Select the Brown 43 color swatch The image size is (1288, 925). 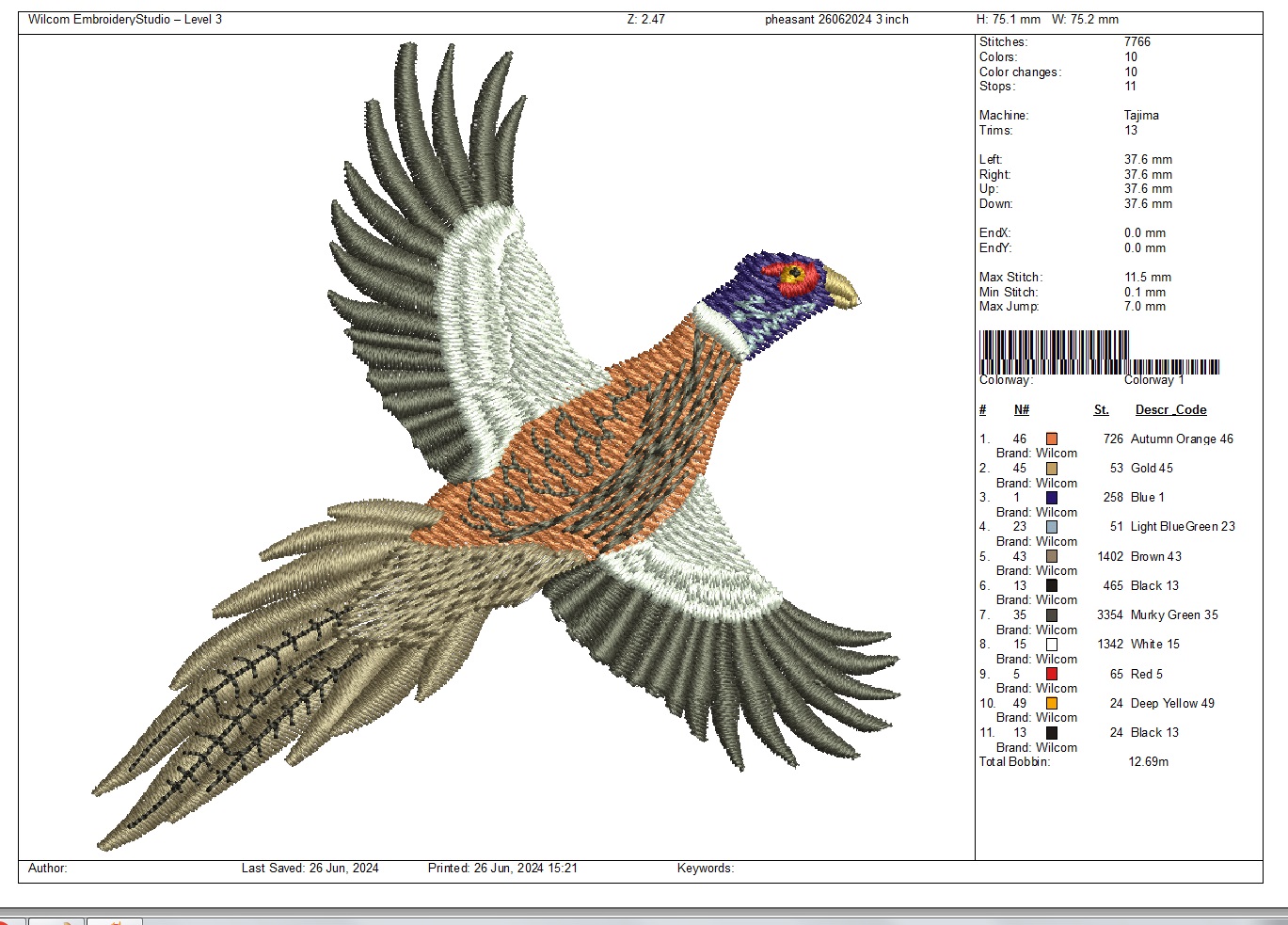[1051, 556]
